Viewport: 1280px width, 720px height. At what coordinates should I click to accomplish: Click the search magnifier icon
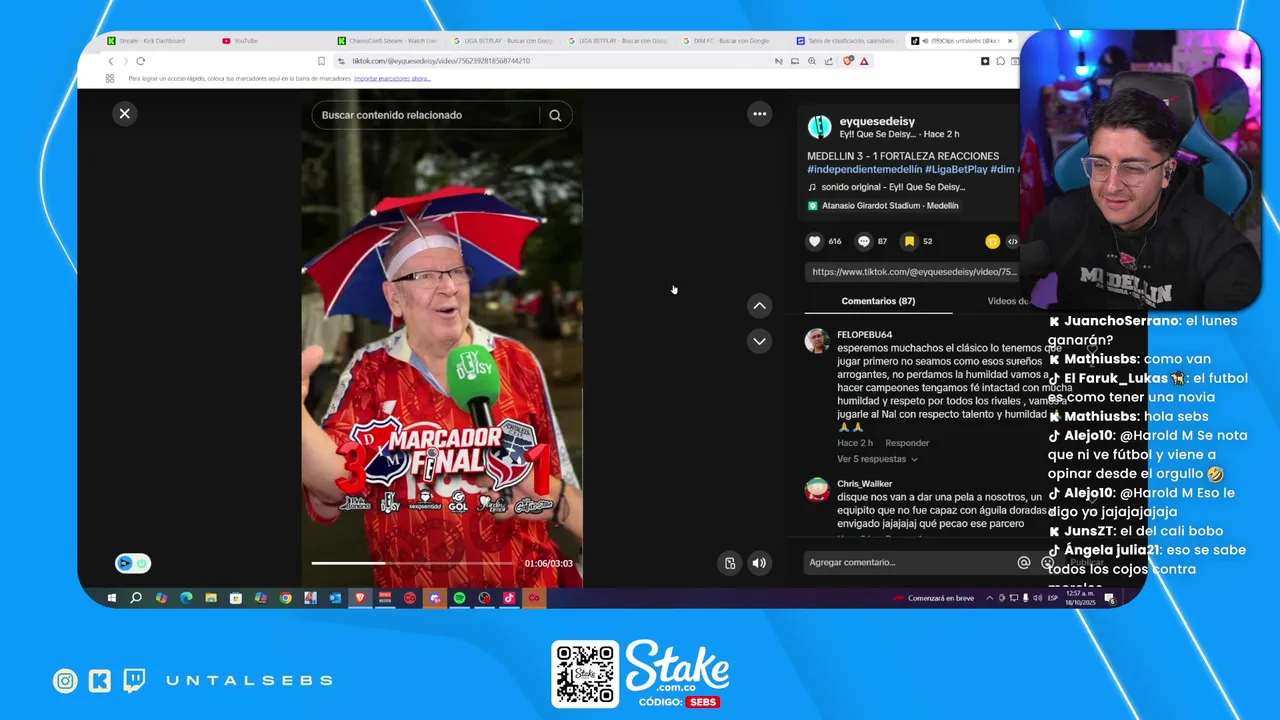(555, 115)
